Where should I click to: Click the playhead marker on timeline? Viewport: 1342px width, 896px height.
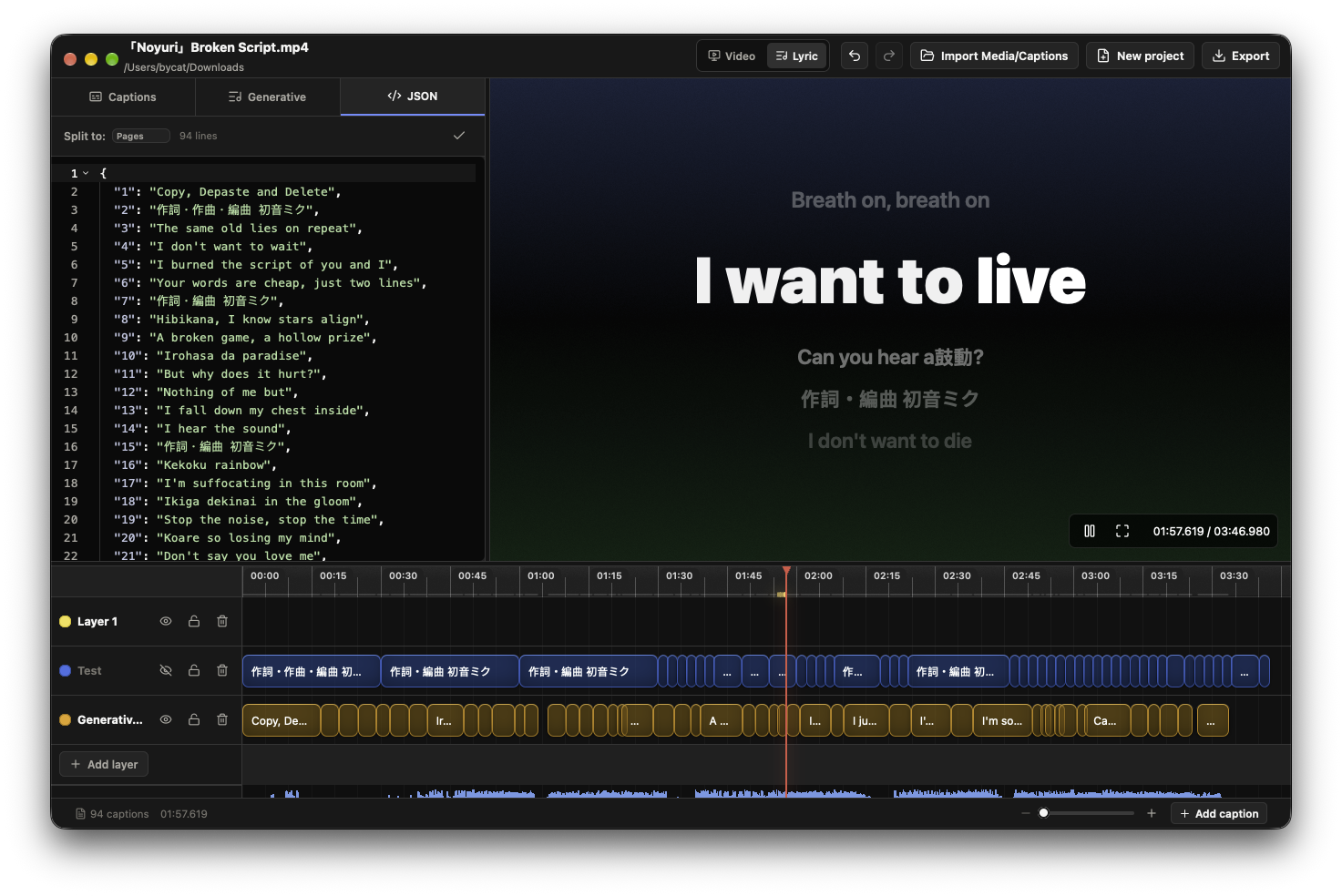pyautogui.click(x=786, y=572)
